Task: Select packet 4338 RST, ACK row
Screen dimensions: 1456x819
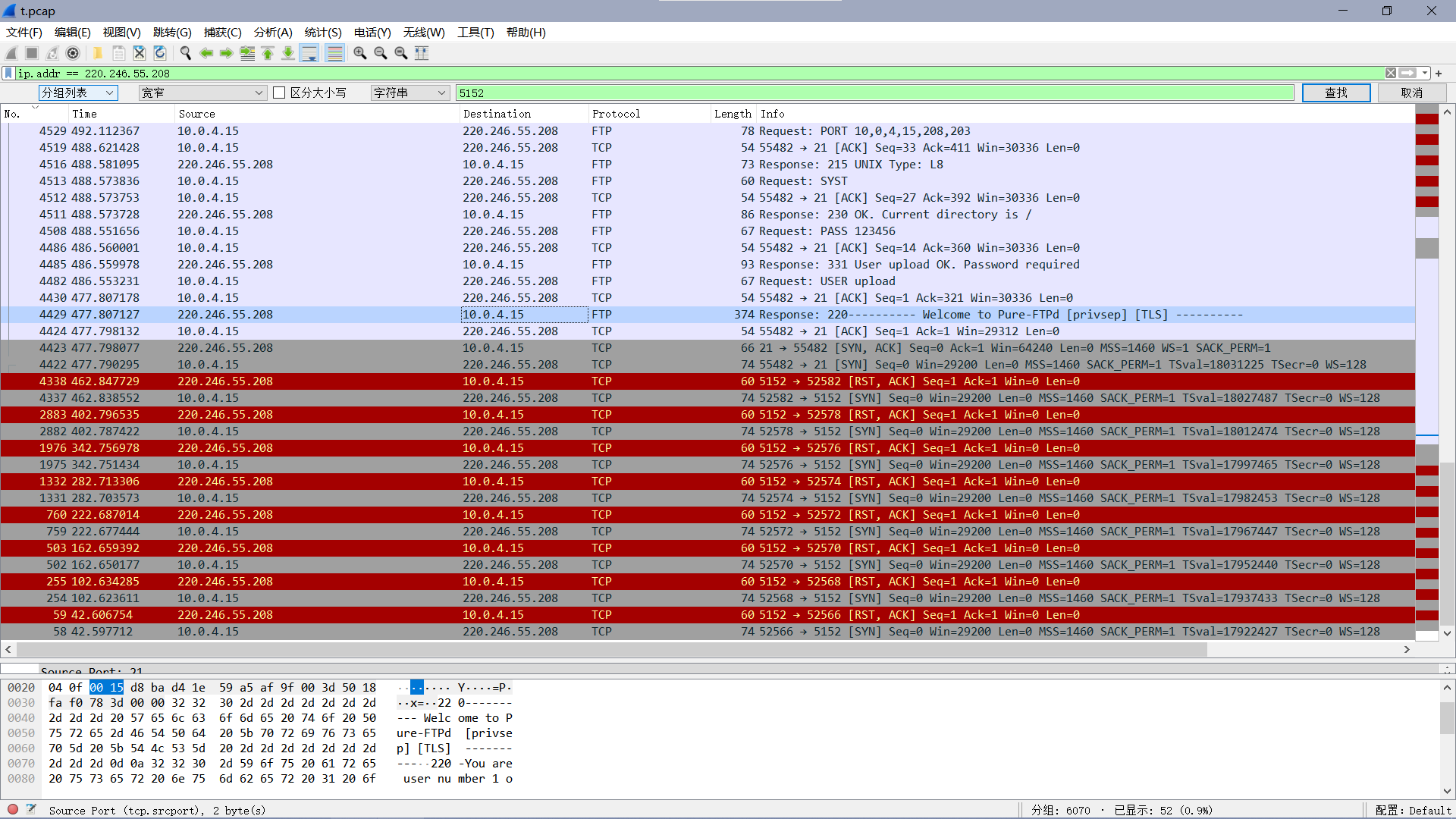Action: coord(708,381)
